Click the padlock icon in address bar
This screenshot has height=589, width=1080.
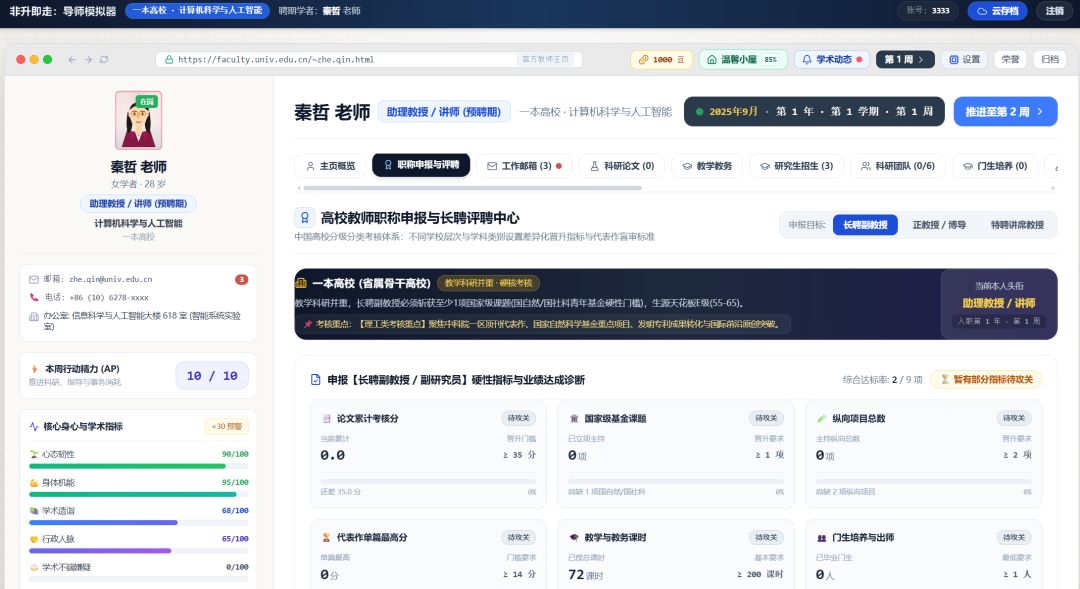169,60
